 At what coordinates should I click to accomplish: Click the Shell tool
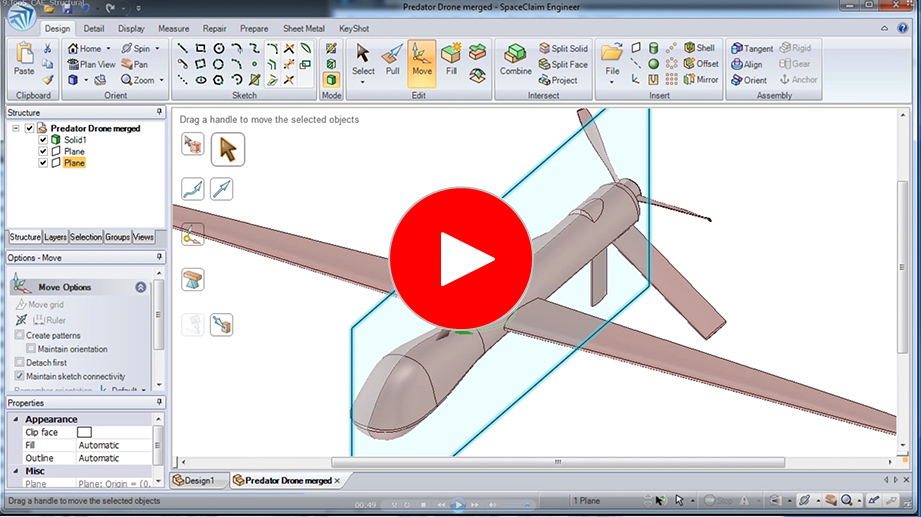pyautogui.click(x=699, y=48)
